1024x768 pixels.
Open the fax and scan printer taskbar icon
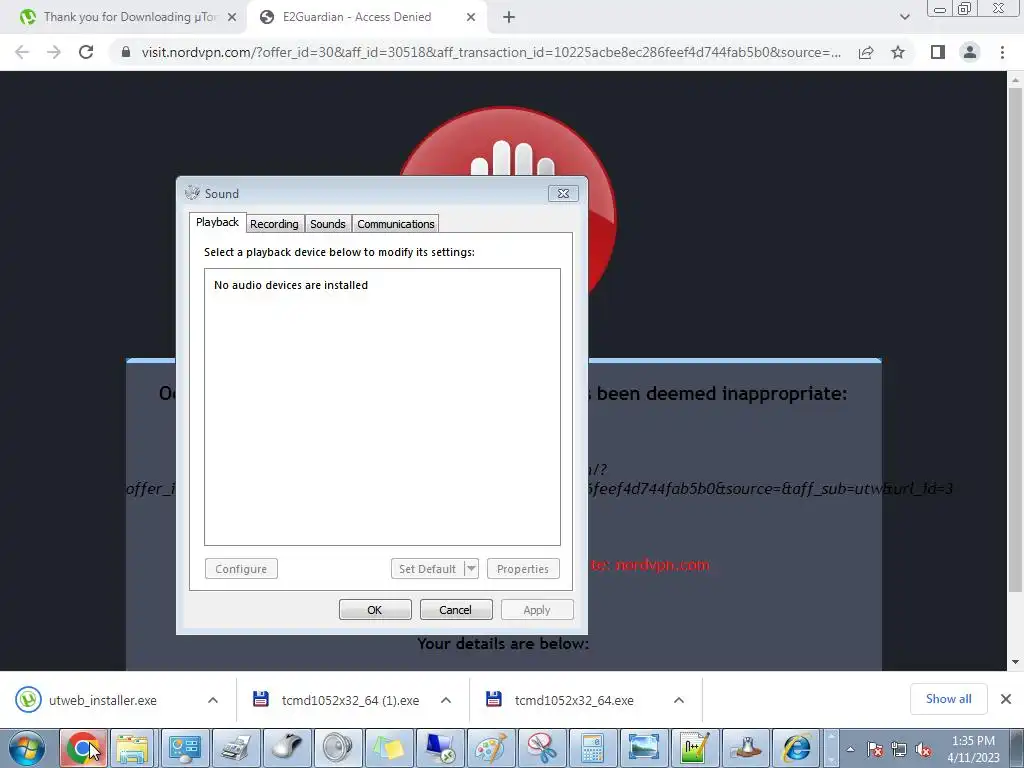pyautogui.click(x=236, y=748)
